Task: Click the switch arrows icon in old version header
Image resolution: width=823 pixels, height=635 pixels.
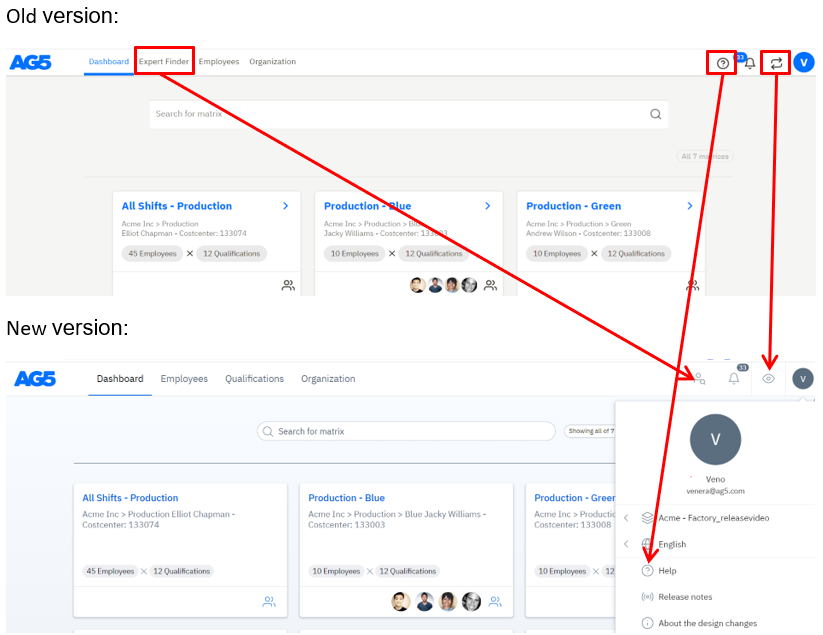Action: coord(776,63)
